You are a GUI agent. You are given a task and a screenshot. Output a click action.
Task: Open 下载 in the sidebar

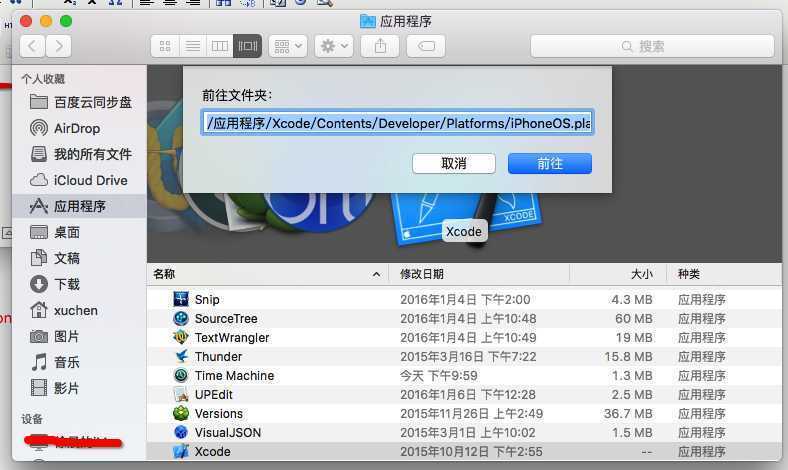(55, 284)
